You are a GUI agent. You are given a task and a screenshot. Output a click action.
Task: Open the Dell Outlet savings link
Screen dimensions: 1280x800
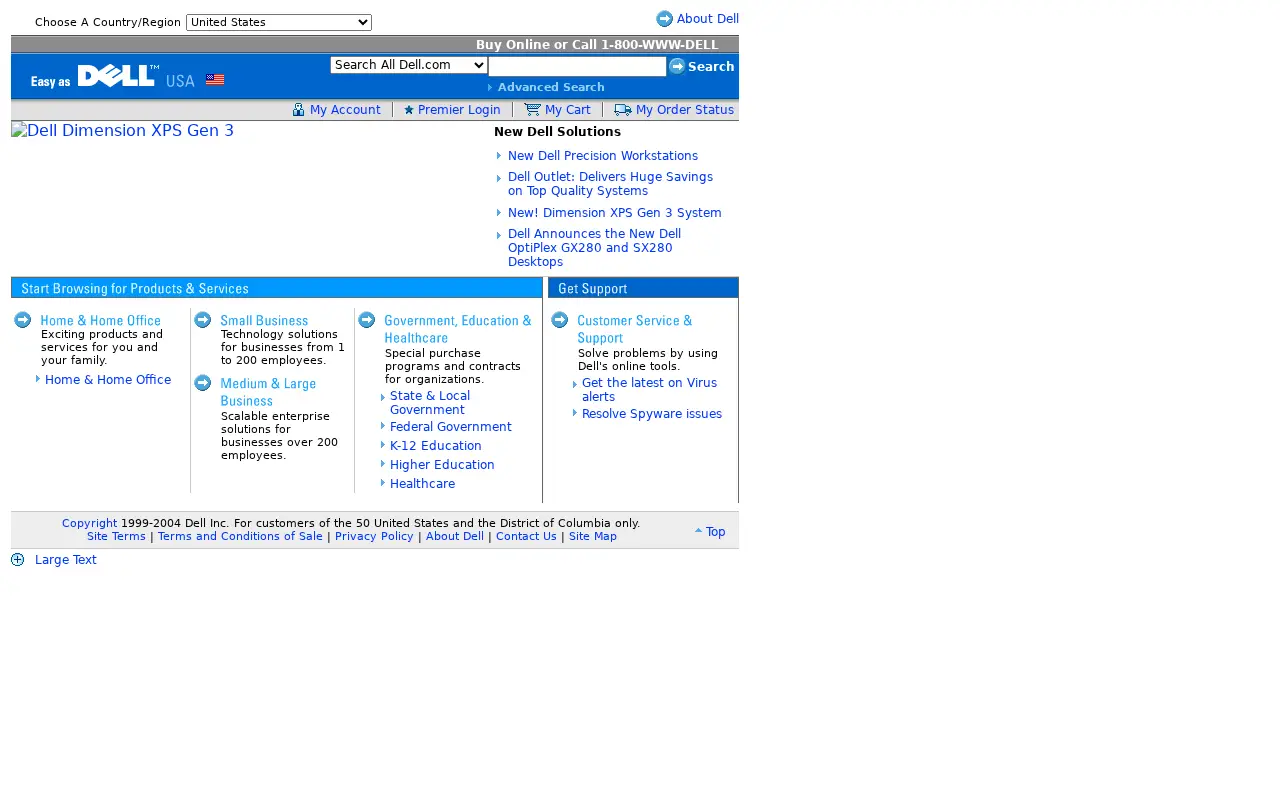click(610, 184)
